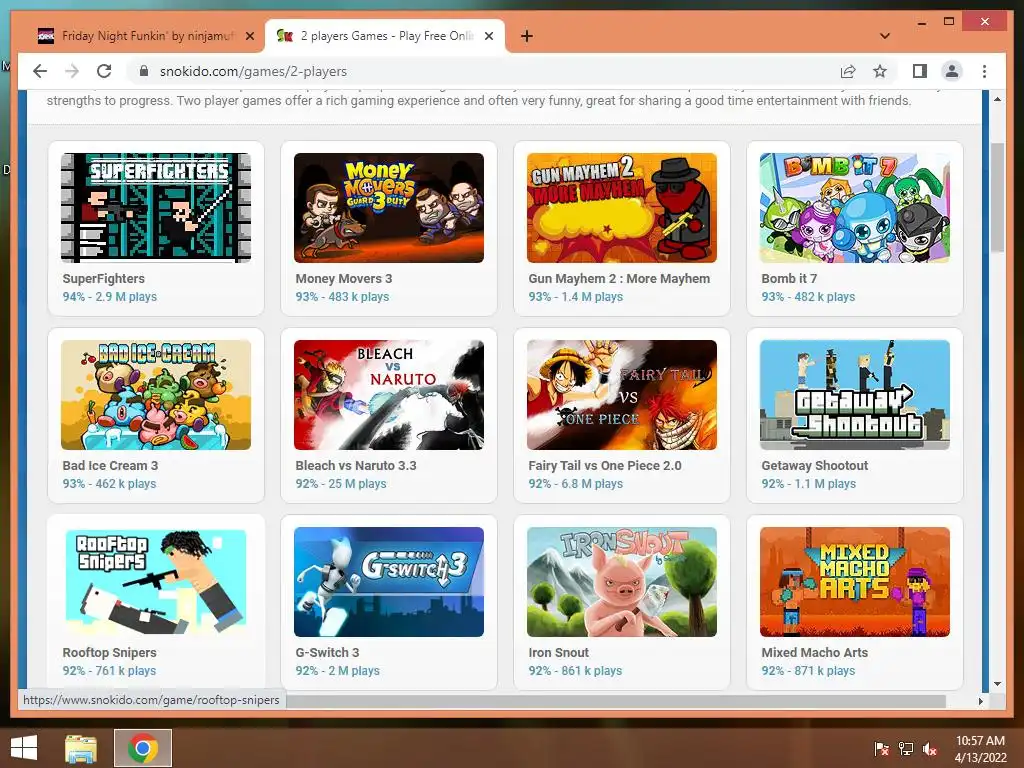This screenshot has width=1024, height=768.
Task: Open the Chrome side panel icon
Action: pyautogui.click(x=920, y=71)
